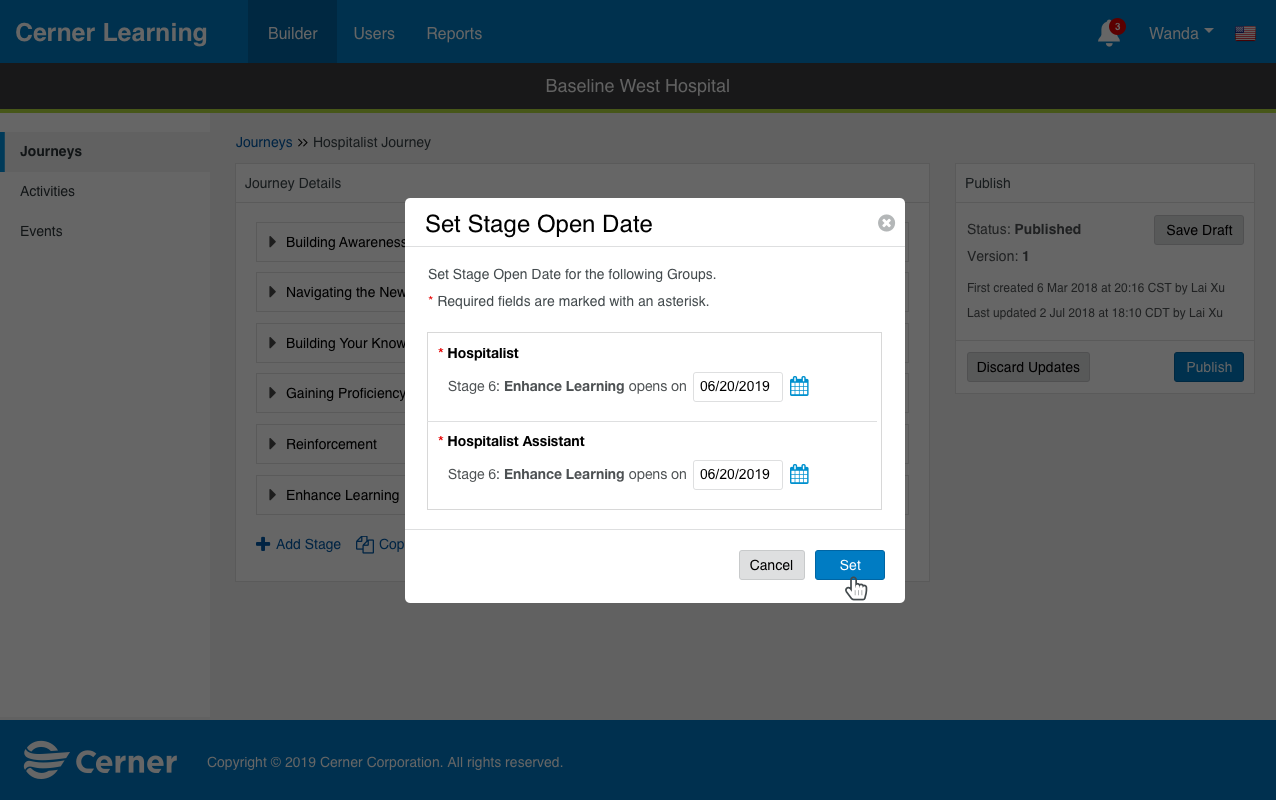Image resolution: width=1276 pixels, height=800 pixels.
Task: Select Journeys in the sidebar
Action: (x=105, y=151)
